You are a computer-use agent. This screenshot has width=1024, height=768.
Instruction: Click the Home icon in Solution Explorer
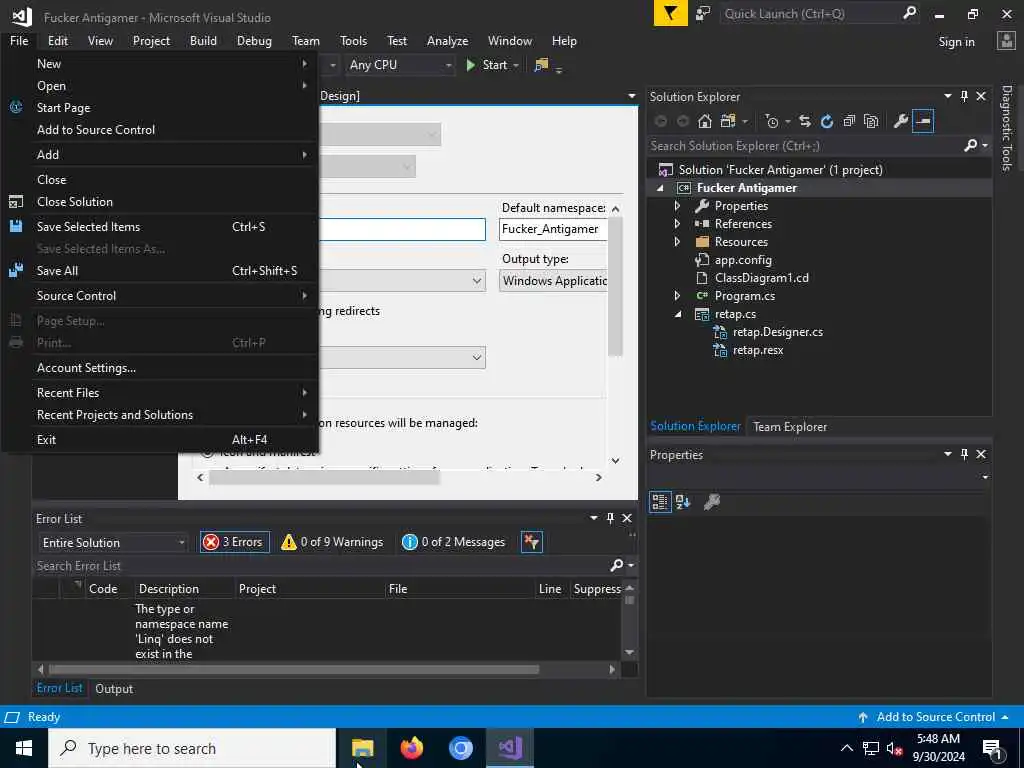(704, 121)
